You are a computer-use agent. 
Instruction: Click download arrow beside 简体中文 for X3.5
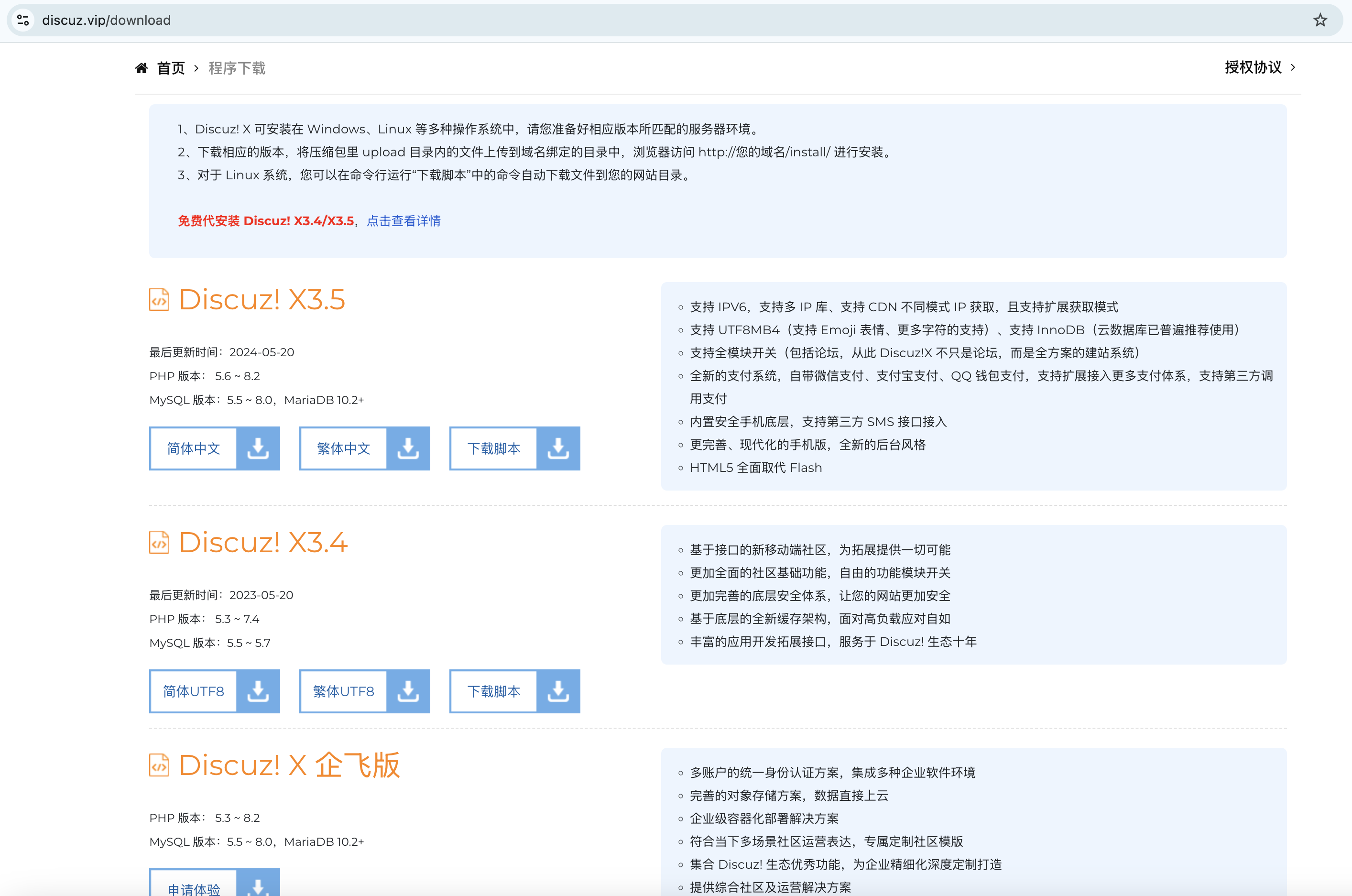[x=258, y=448]
